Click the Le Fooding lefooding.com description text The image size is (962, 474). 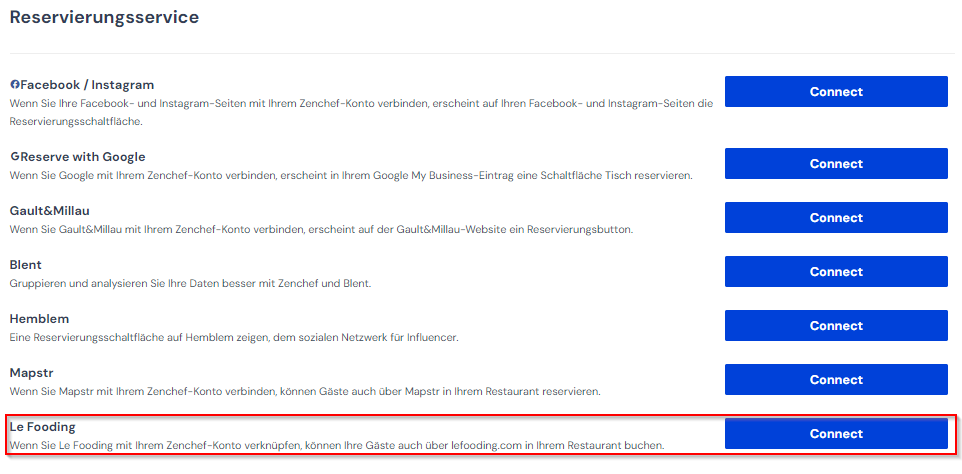337,445
